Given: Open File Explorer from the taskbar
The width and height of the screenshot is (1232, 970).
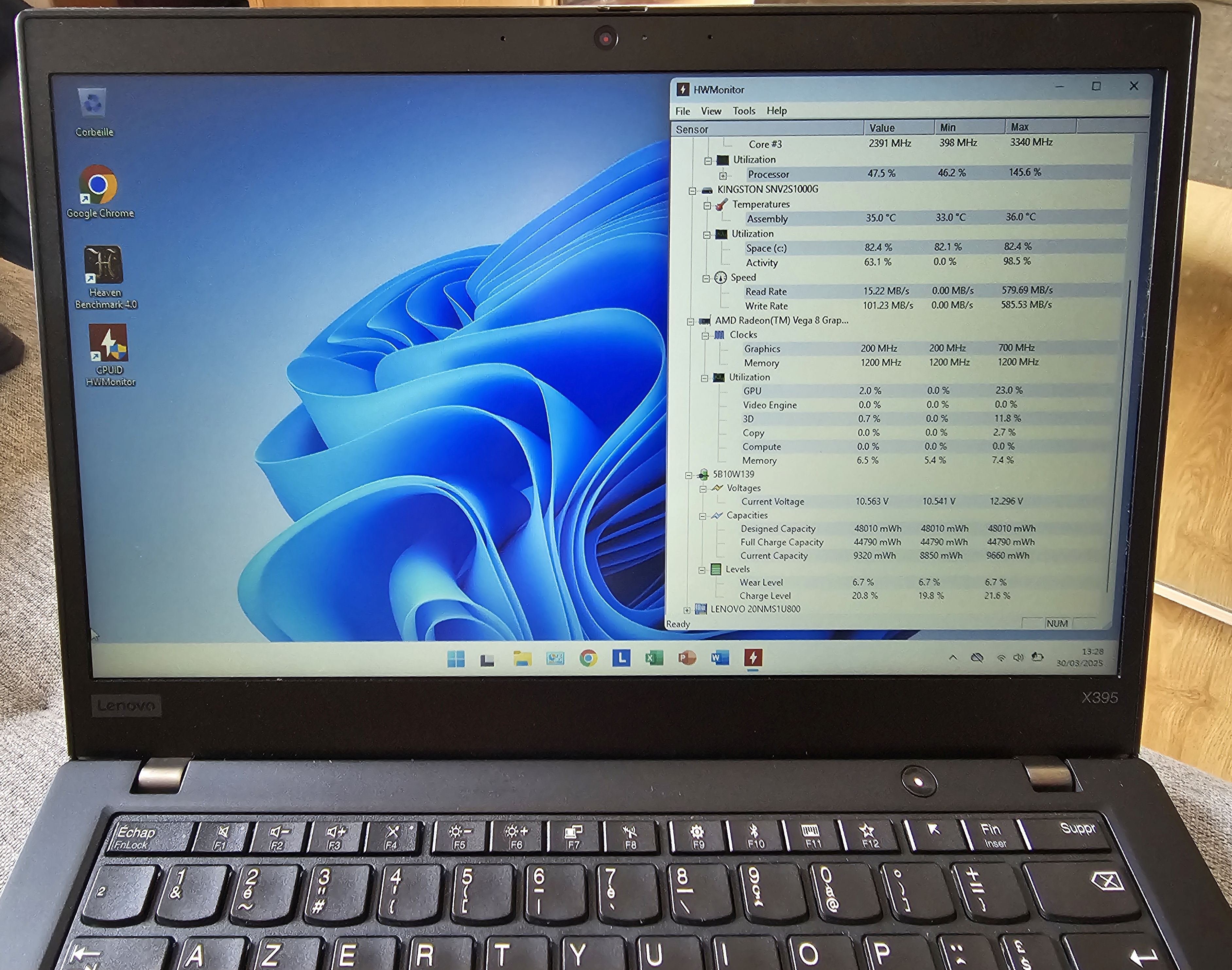Looking at the screenshot, I should pos(522,659).
